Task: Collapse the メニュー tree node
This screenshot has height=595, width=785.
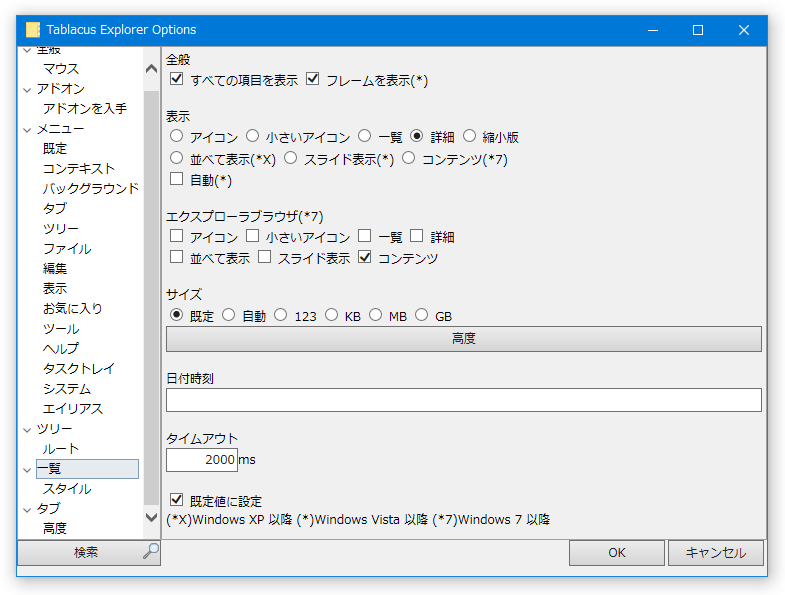Action: 28,130
